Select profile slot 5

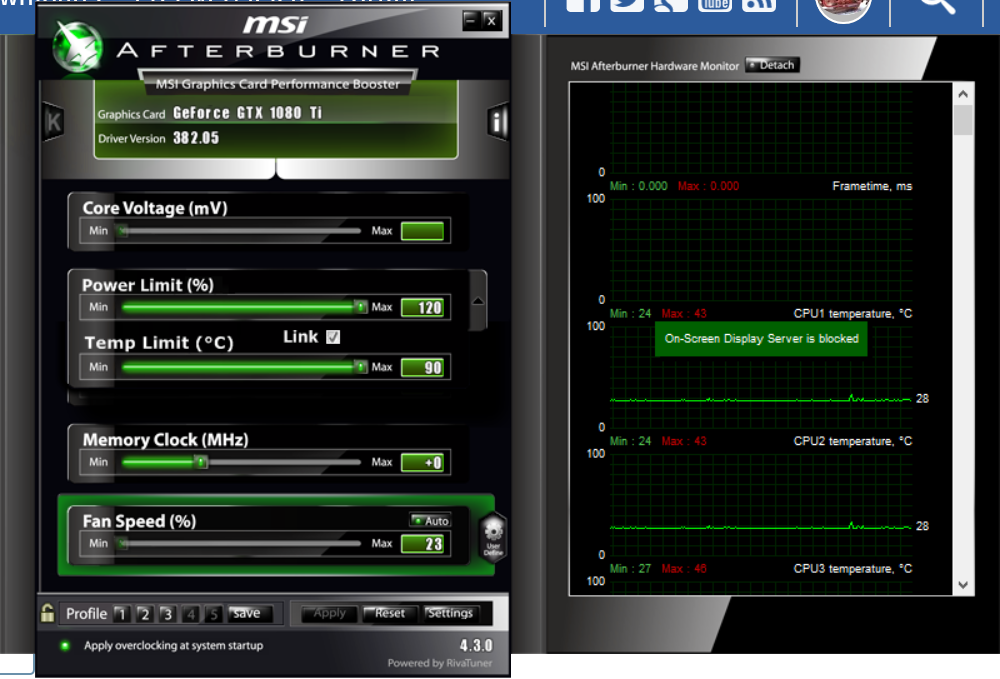[214, 613]
